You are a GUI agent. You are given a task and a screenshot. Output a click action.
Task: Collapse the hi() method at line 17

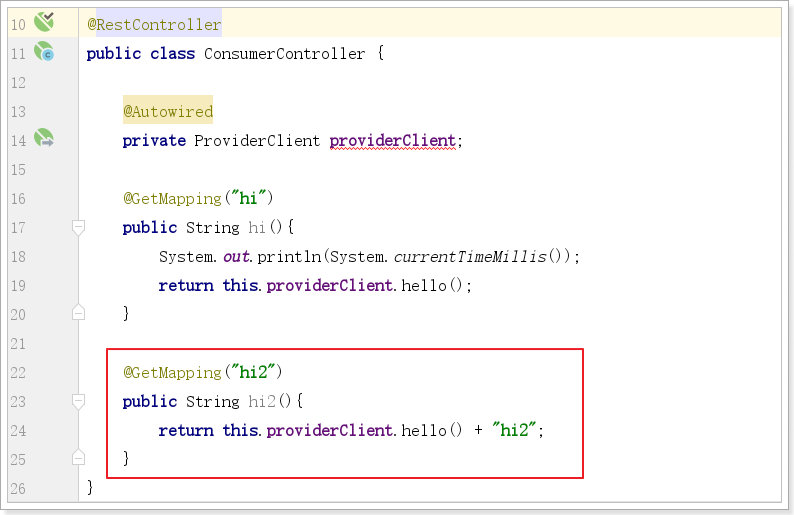point(78,227)
